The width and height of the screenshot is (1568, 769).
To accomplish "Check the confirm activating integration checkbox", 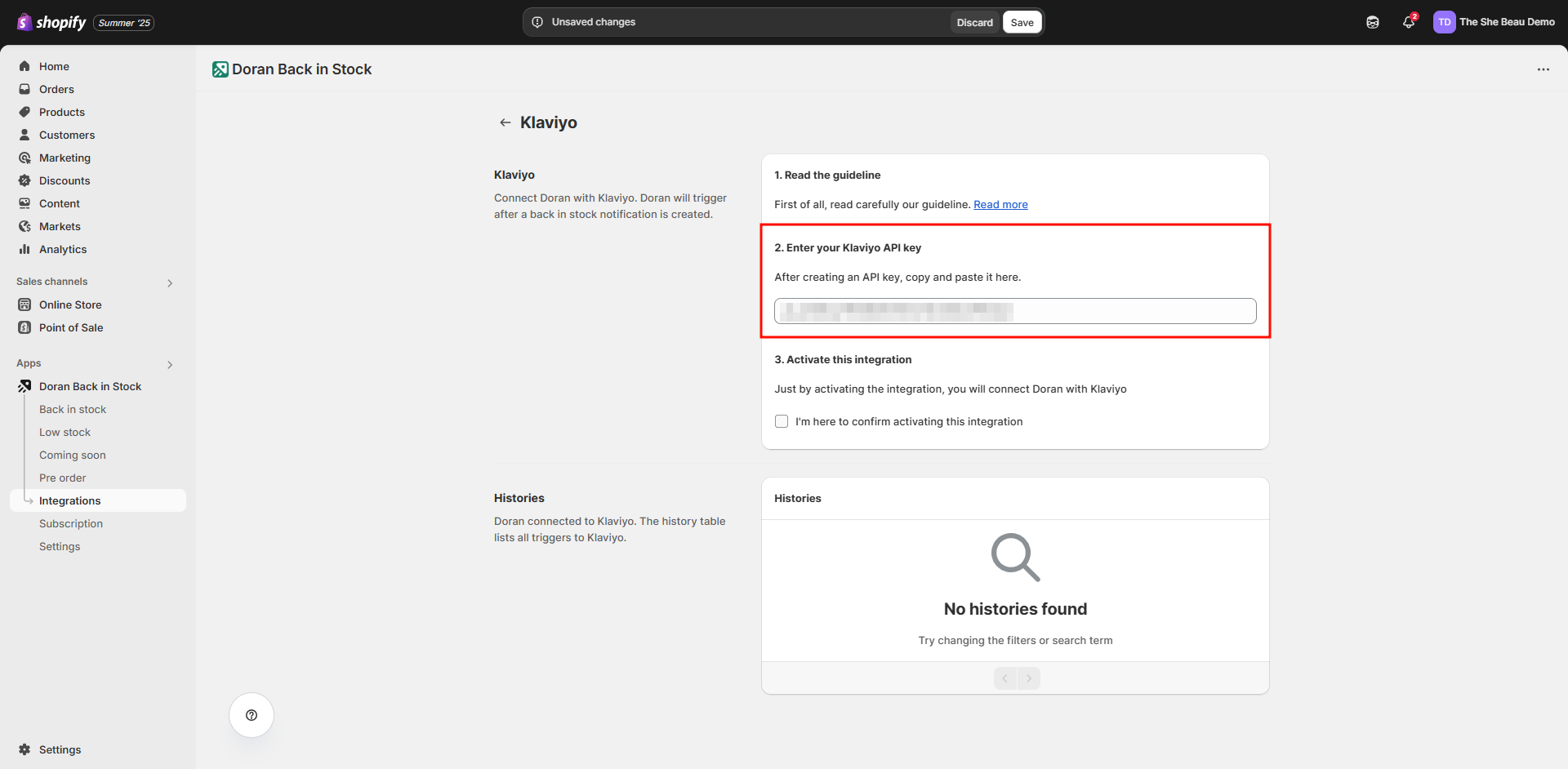I will tap(782, 421).
